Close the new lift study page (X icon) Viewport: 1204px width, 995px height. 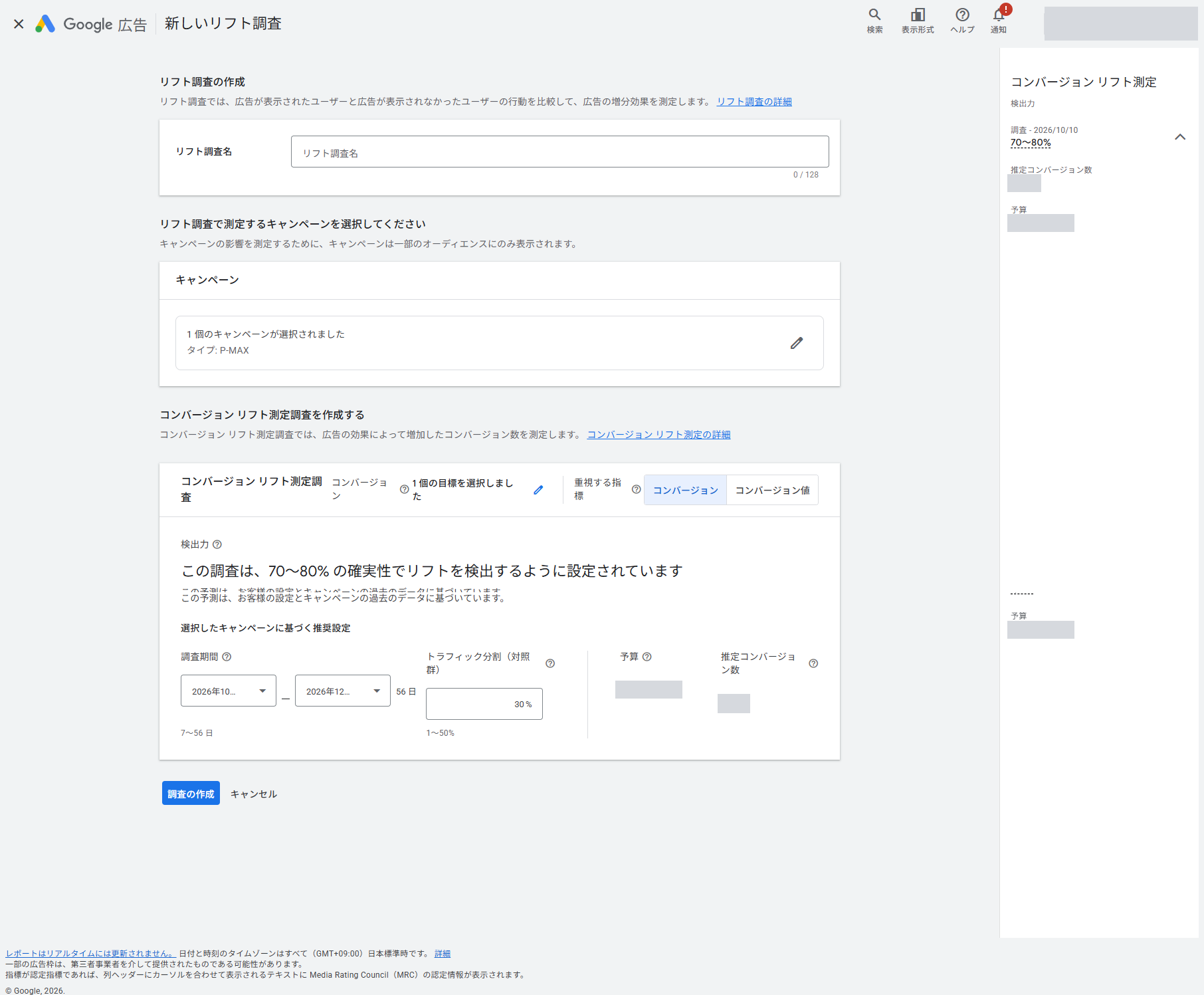(x=19, y=24)
